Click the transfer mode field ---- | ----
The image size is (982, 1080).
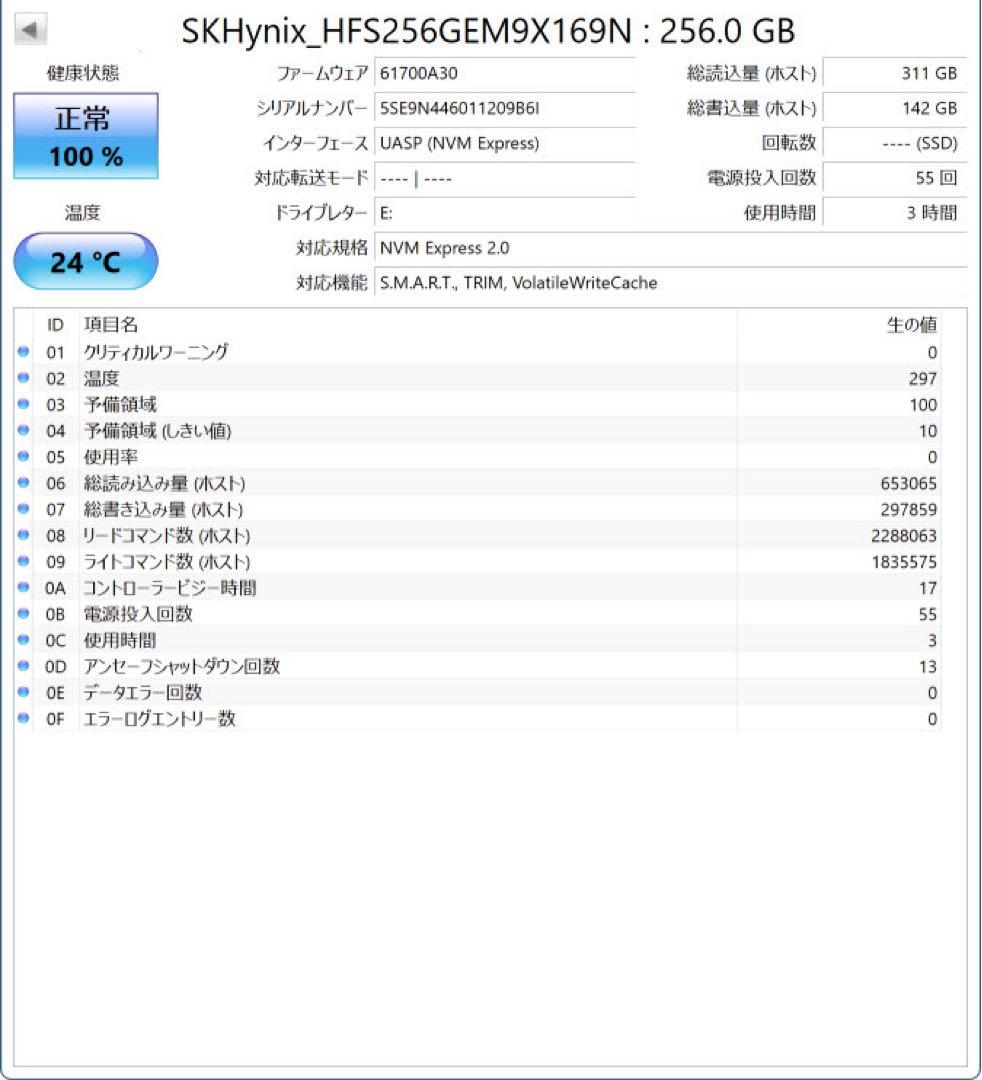pos(504,178)
